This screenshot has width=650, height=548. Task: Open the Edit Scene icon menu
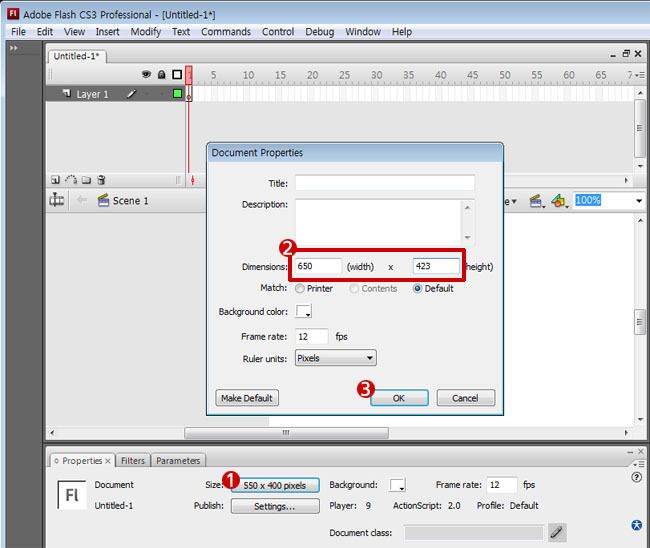(537, 201)
